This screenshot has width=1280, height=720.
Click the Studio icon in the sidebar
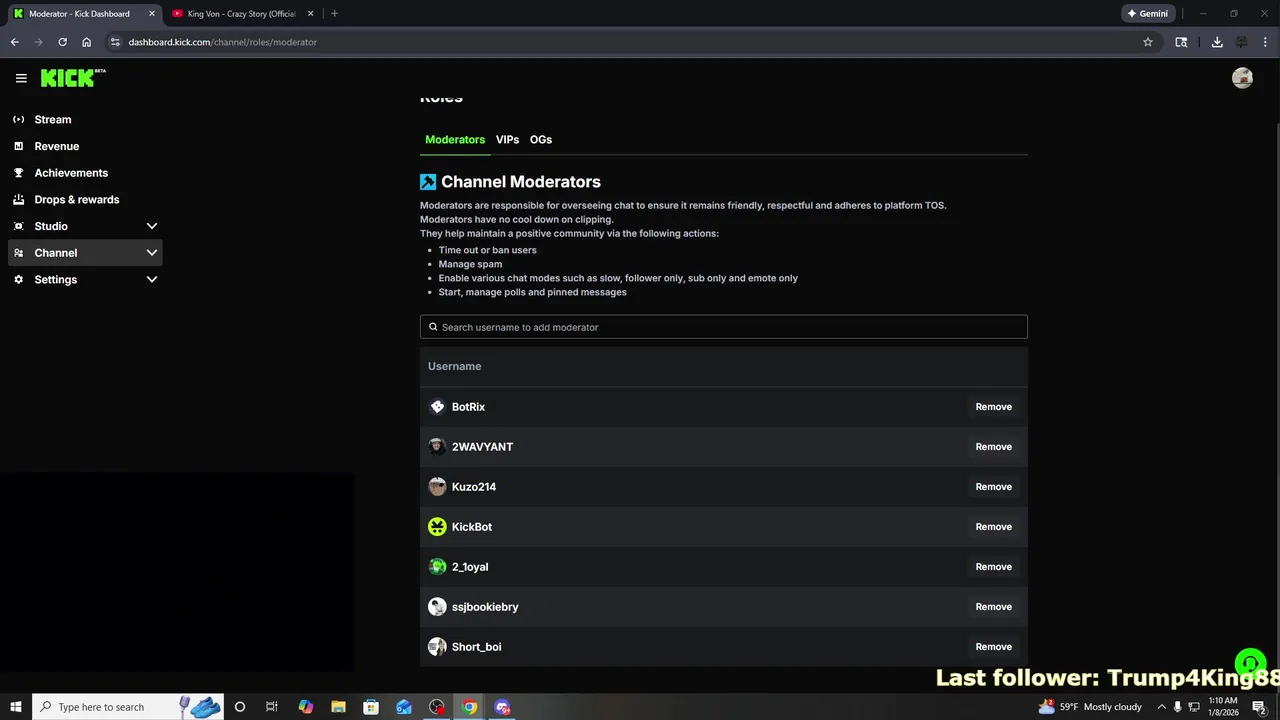tap(18, 226)
